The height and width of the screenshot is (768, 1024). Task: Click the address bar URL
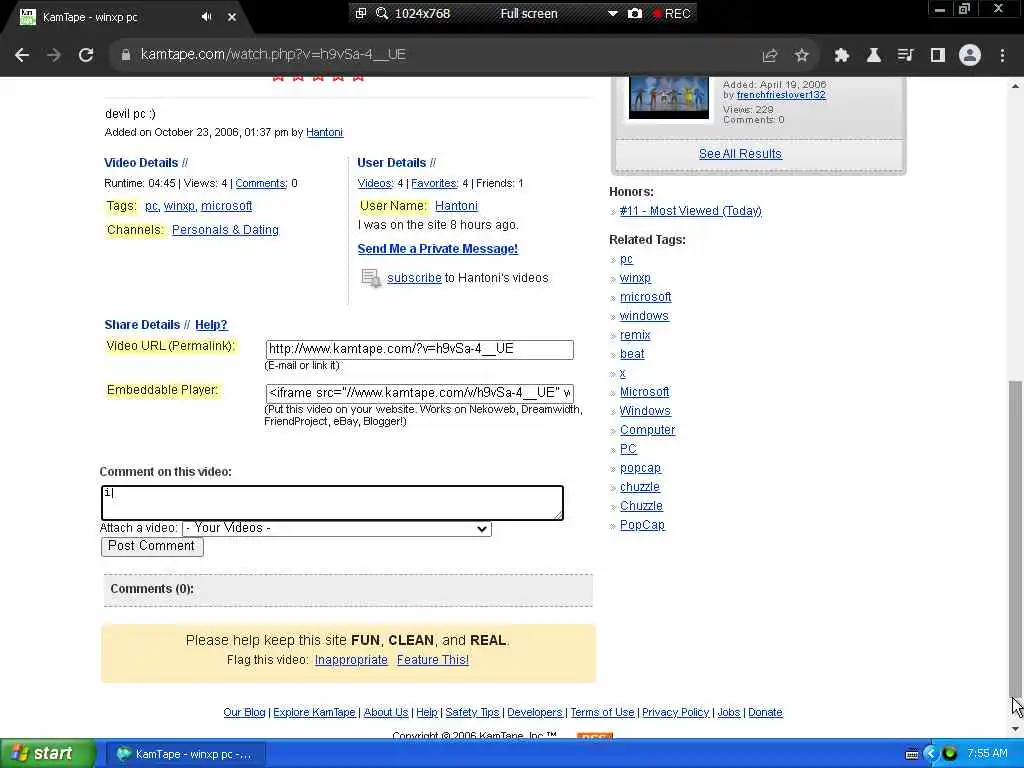[273, 55]
